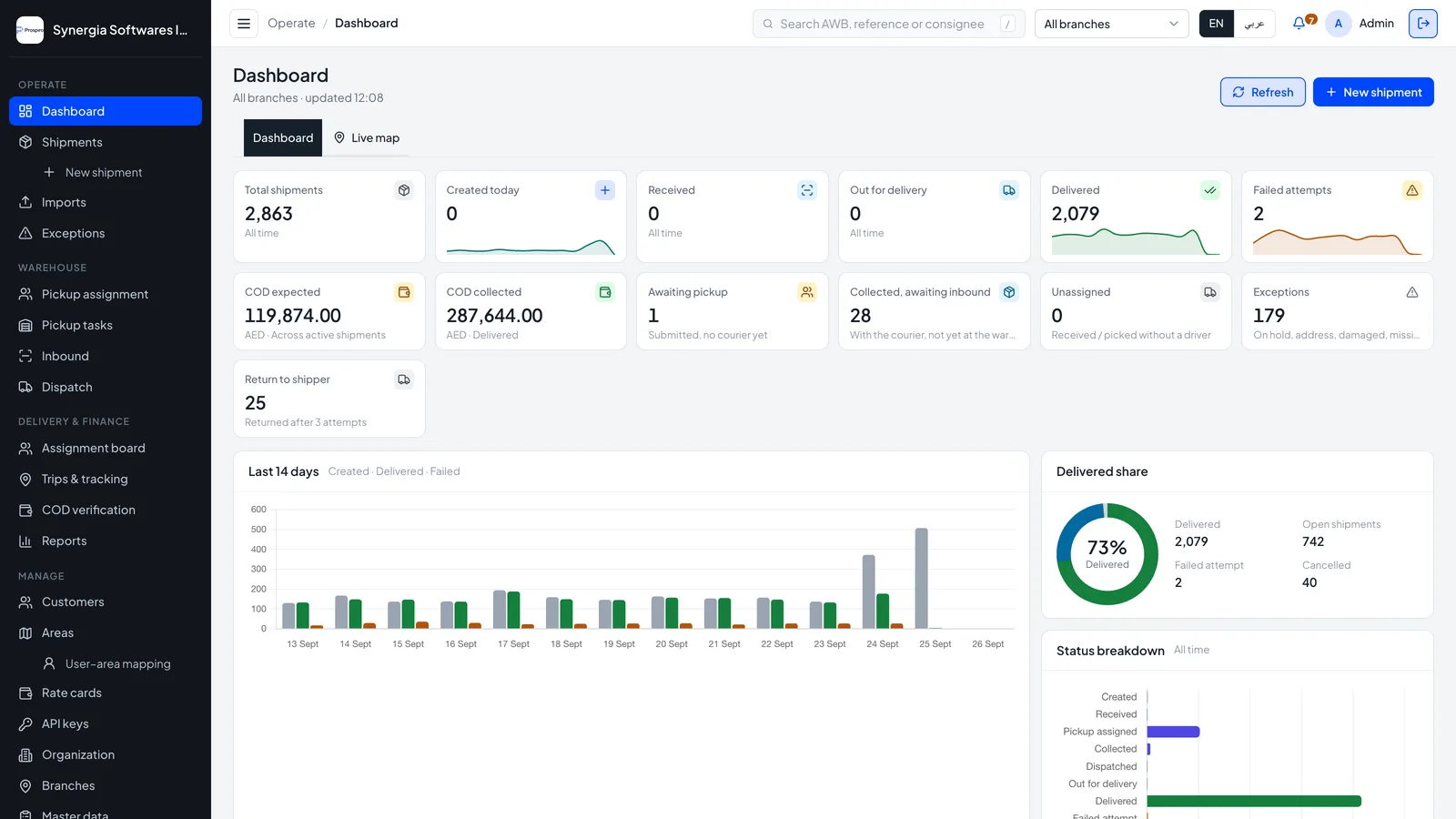Screen dimensions: 1456x819
Task: Open Organization in sidebar
Action: click(106, 754)
